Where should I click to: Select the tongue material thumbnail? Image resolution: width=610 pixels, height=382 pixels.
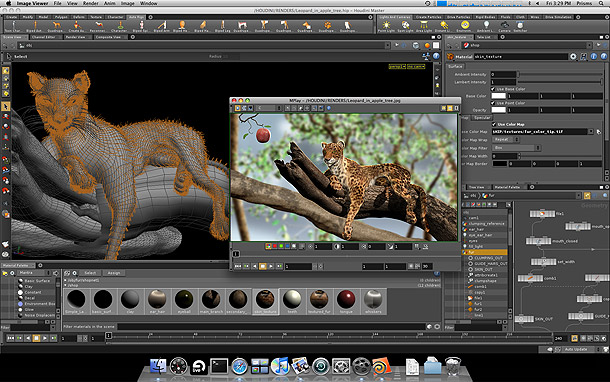click(x=346, y=301)
